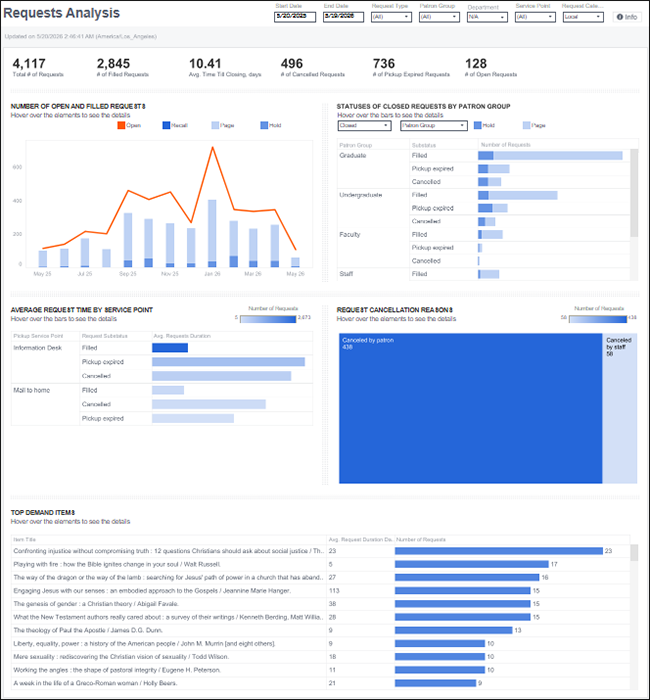Click the 'Engaging Jesus with our senses' title

(x=152, y=591)
